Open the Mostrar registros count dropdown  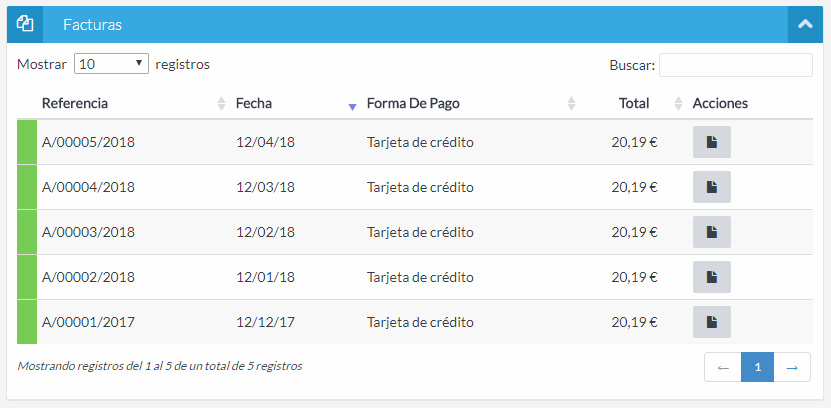pyautogui.click(x=112, y=64)
